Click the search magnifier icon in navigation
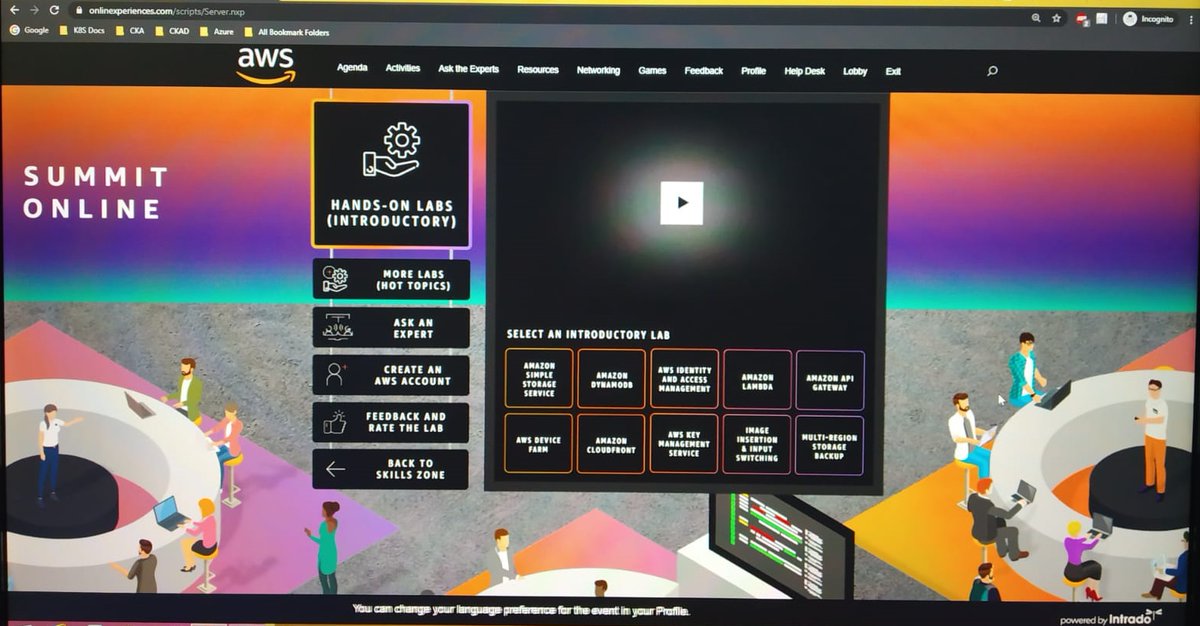This screenshot has width=1200, height=626. pyautogui.click(x=992, y=71)
